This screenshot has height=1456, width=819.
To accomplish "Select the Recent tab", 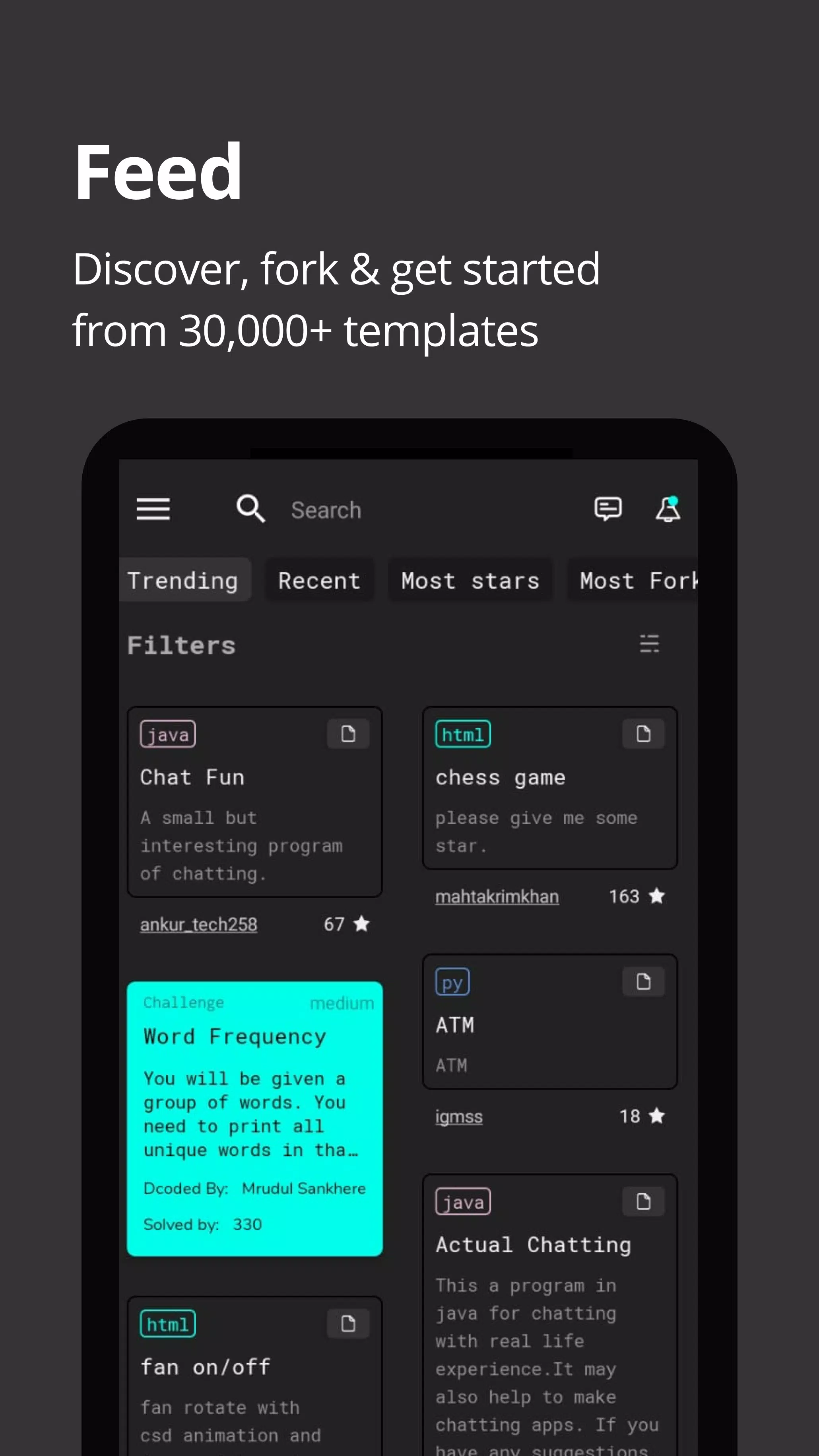I will point(319,580).
